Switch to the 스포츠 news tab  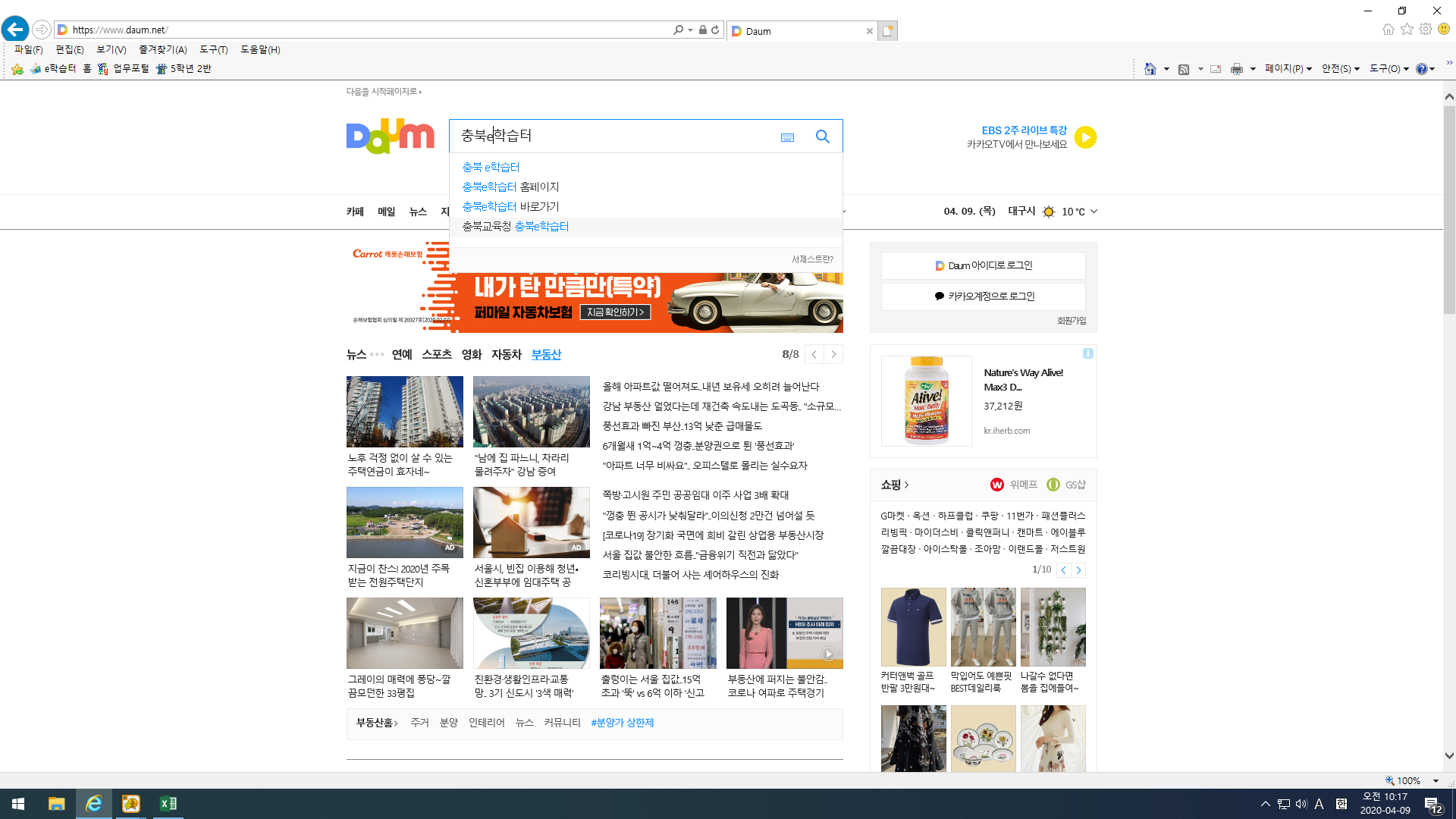point(437,354)
